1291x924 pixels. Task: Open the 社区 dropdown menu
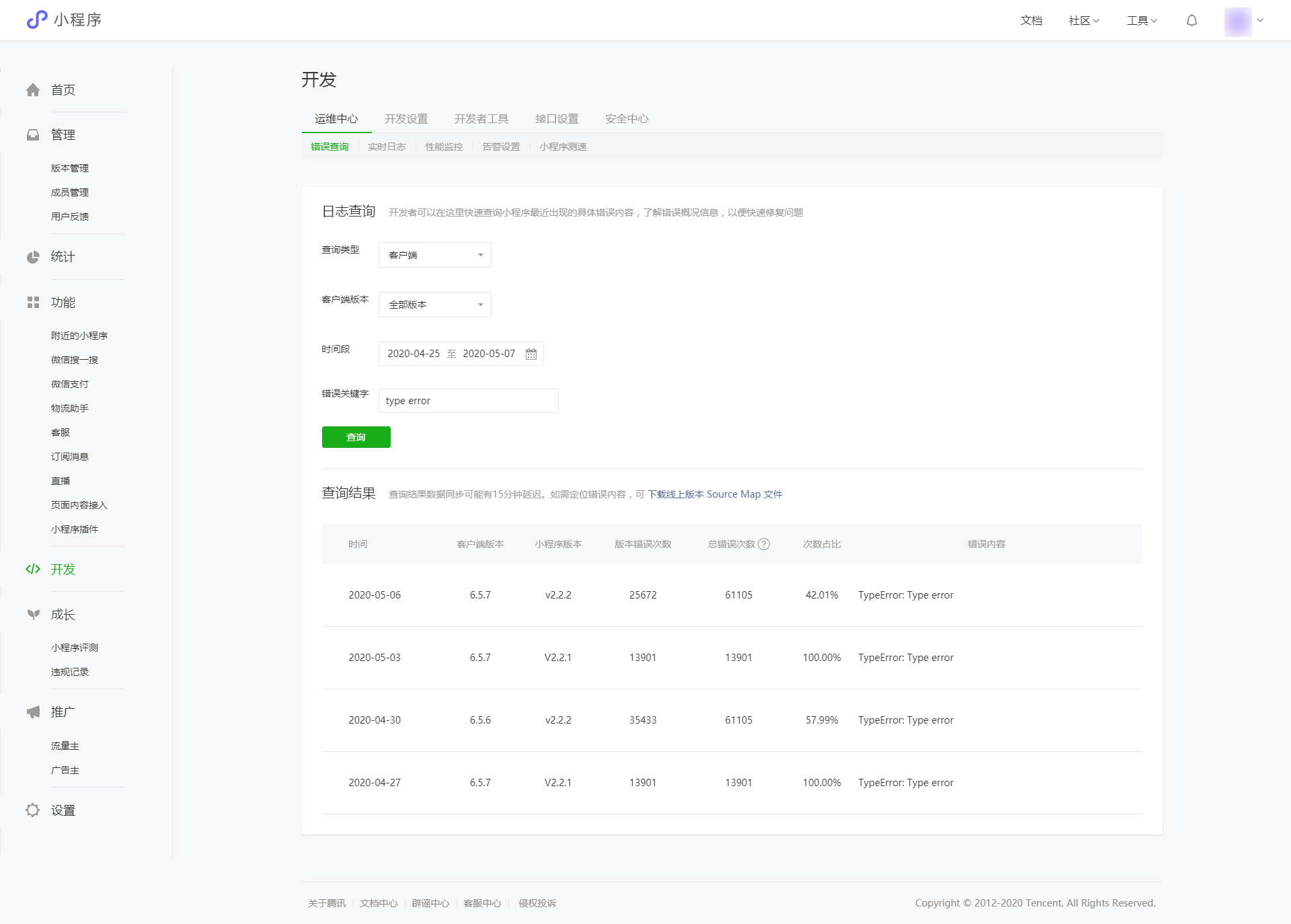pyautogui.click(x=1084, y=21)
